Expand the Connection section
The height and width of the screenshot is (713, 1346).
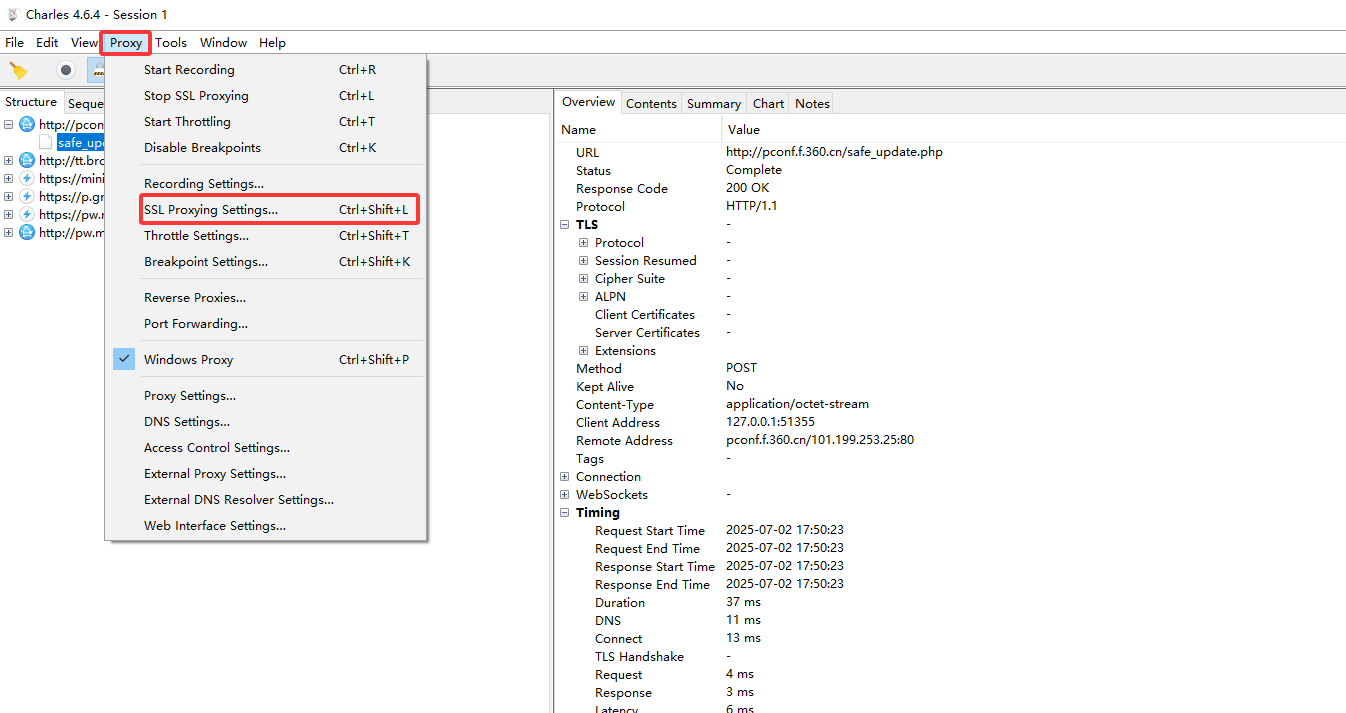coord(565,477)
